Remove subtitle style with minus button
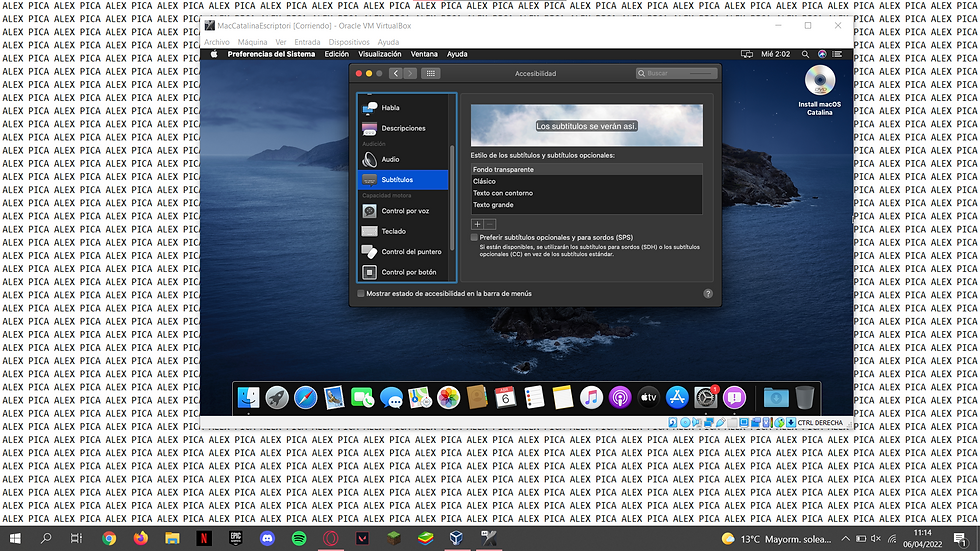 click(489, 224)
